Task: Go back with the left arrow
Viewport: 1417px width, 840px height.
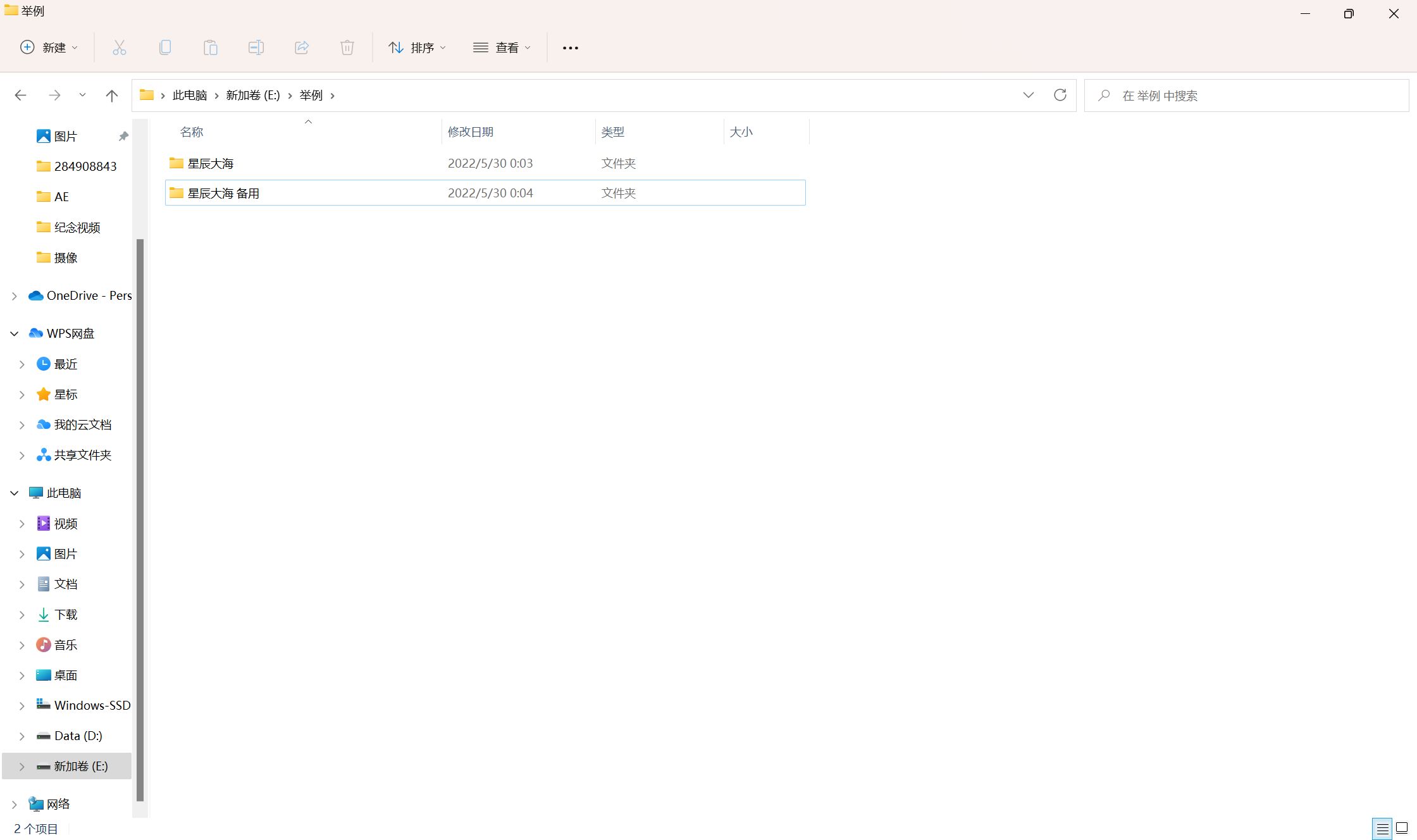Action: point(20,96)
